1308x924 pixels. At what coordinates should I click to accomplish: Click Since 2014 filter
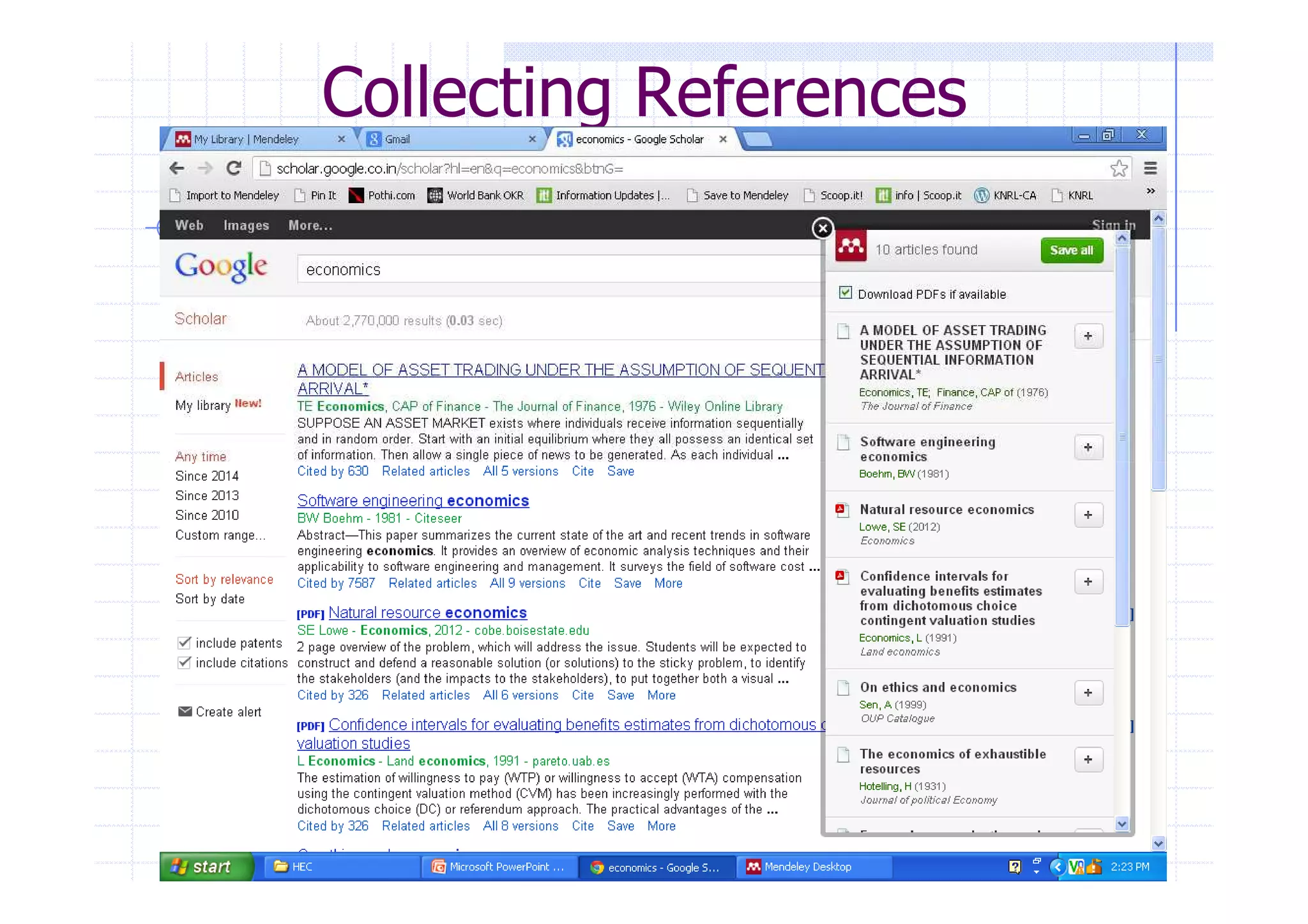(x=207, y=476)
